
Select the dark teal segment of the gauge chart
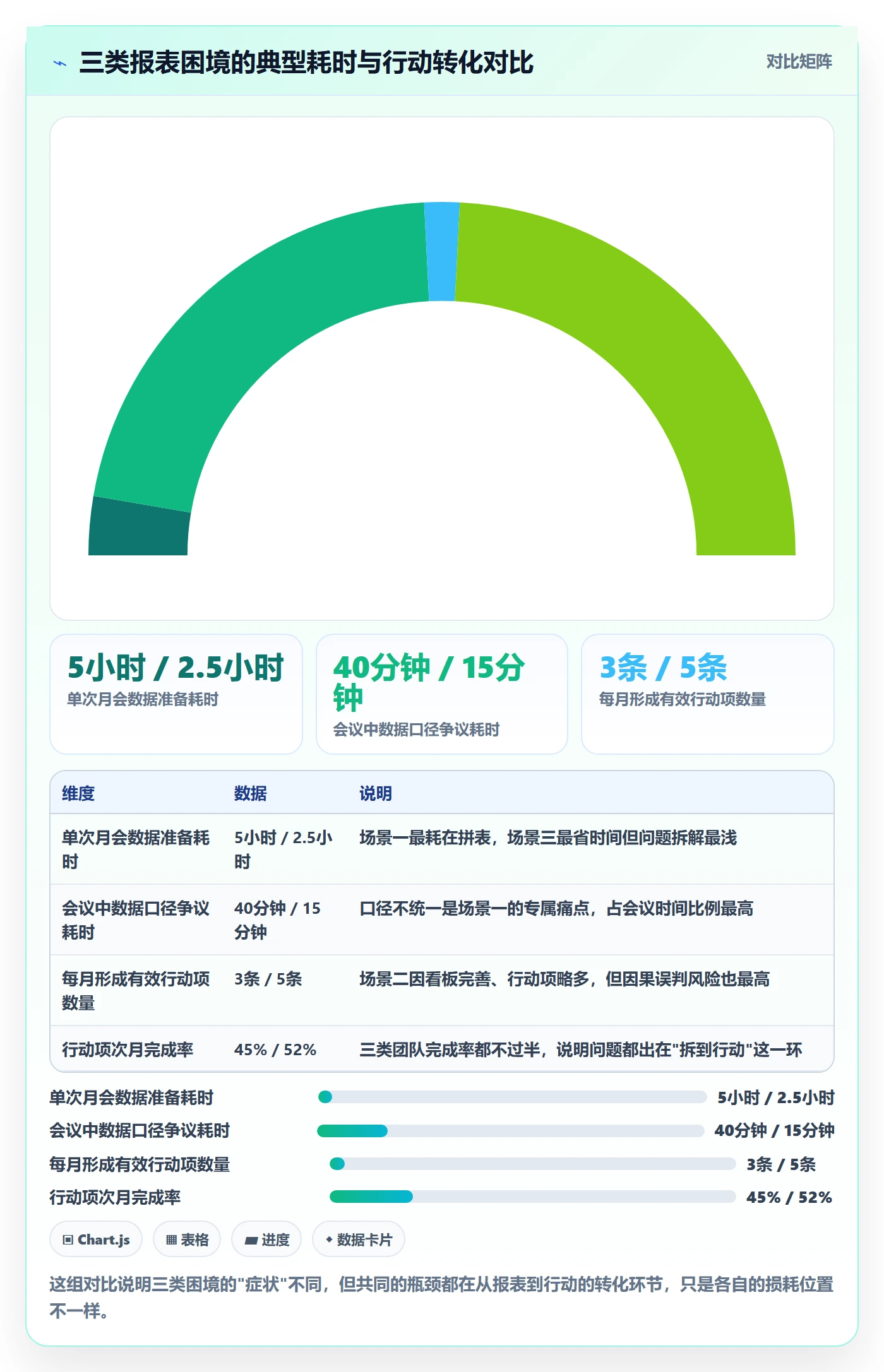[140, 528]
